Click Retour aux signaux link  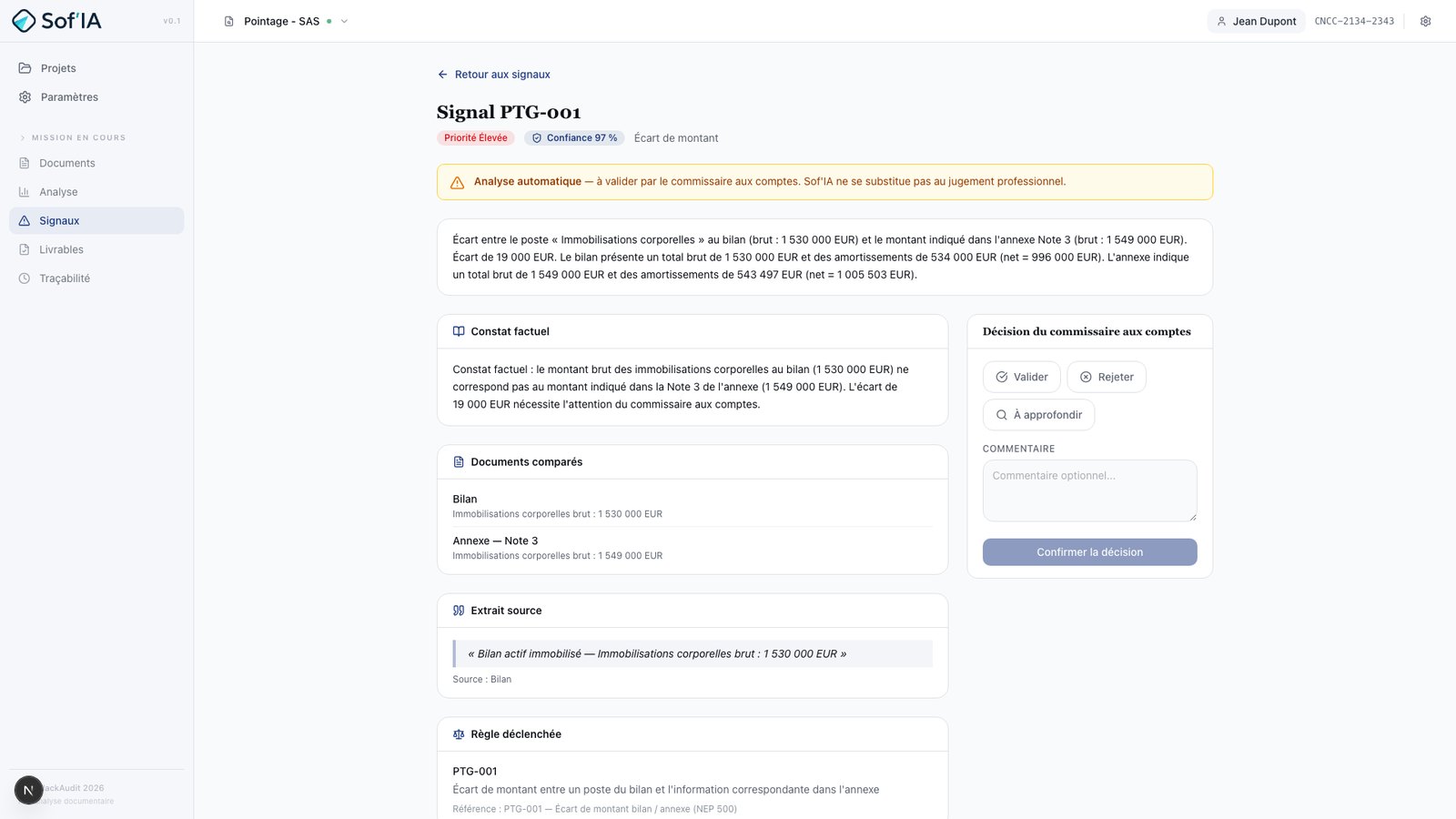(494, 75)
